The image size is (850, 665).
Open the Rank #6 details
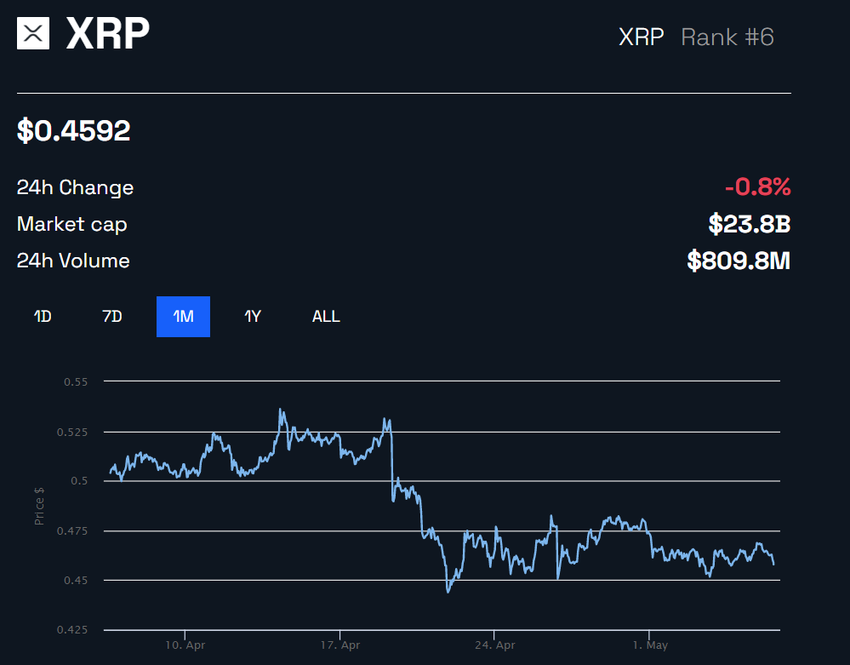click(x=728, y=37)
